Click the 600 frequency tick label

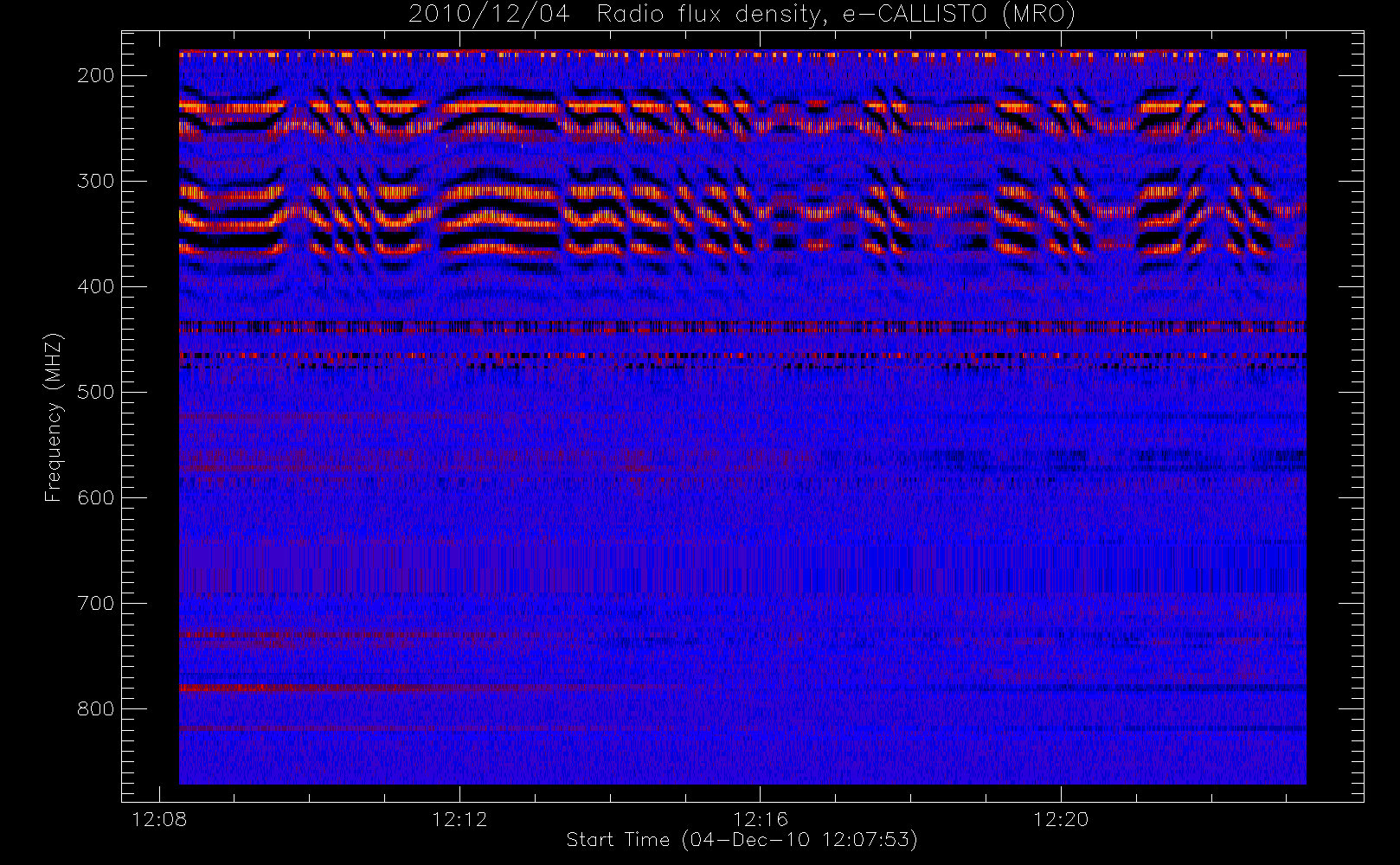(95, 497)
